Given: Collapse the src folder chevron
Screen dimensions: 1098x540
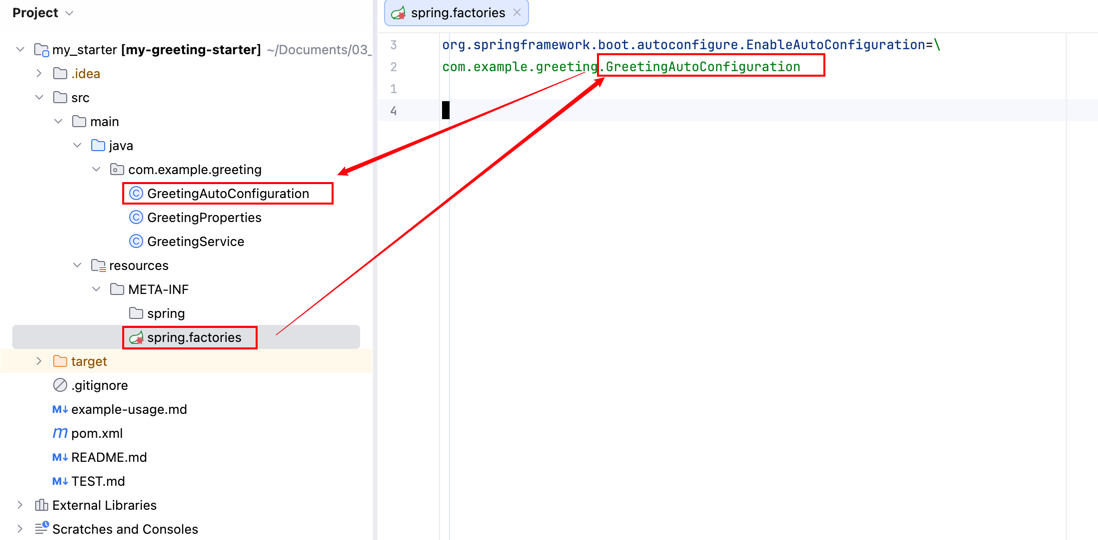Looking at the screenshot, I should click(x=39, y=98).
